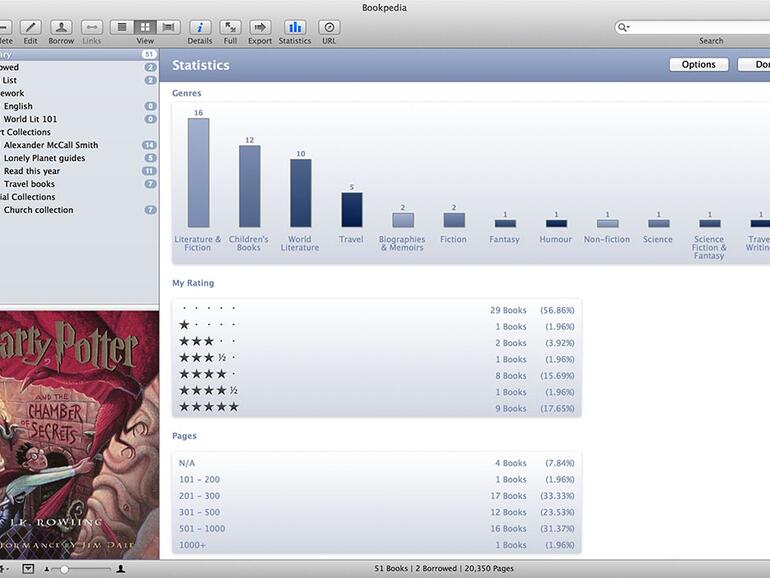770x578 pixels.
Task: Click the Links toolbar icon
Action: click(91, 27)
